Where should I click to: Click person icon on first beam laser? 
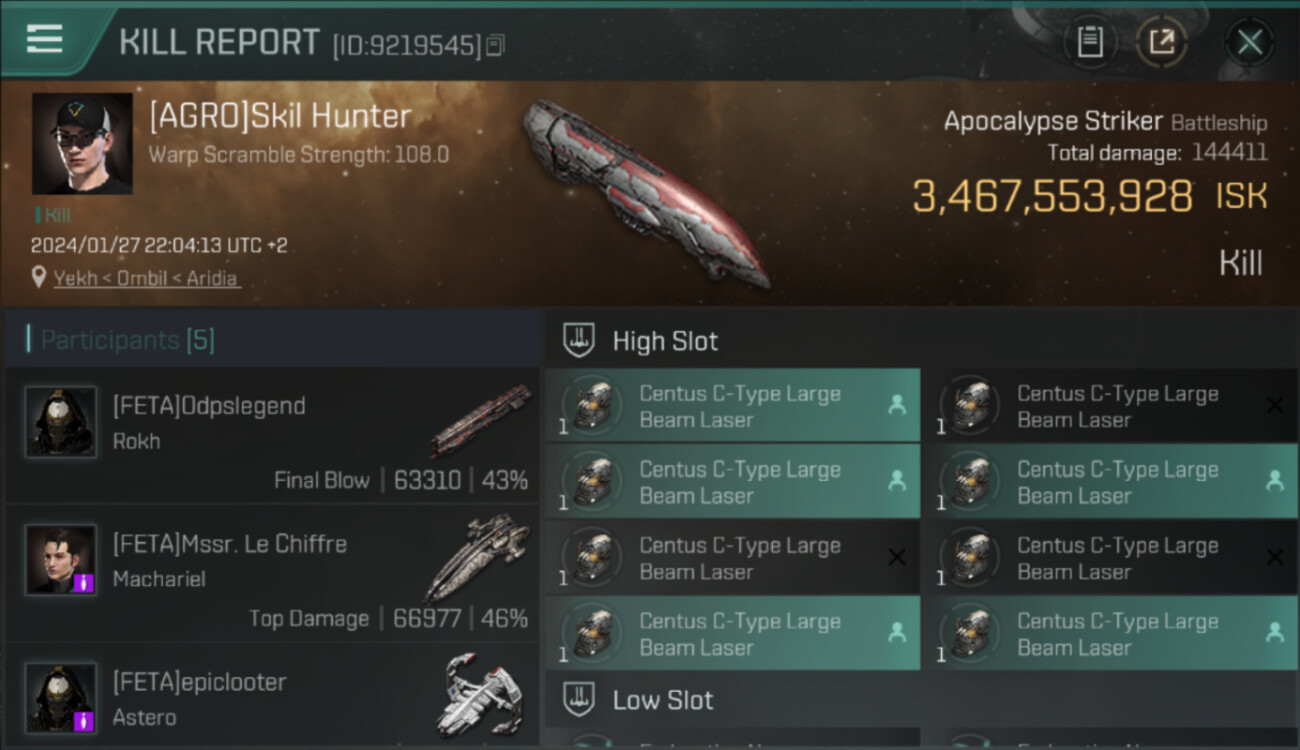[x=896, y=405]
